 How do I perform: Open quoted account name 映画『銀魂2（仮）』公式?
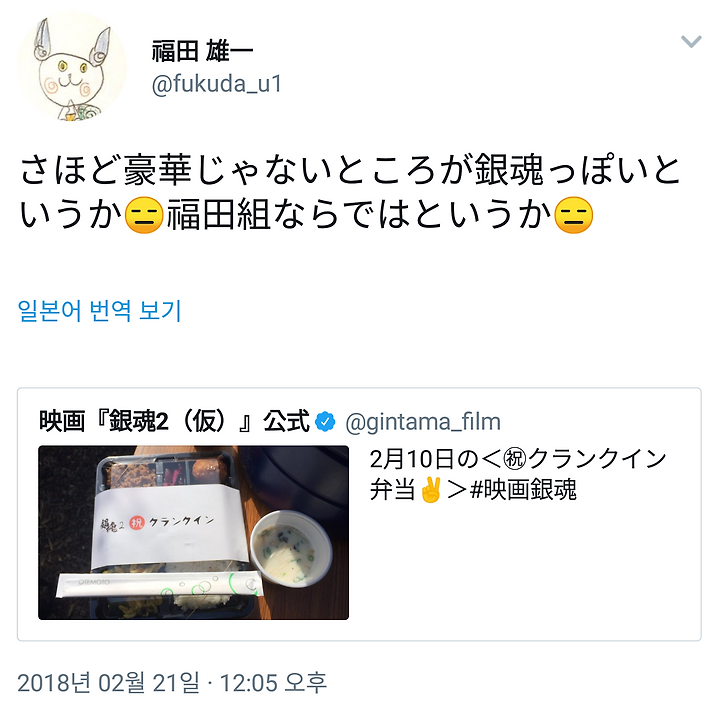(x=174, y=421)
